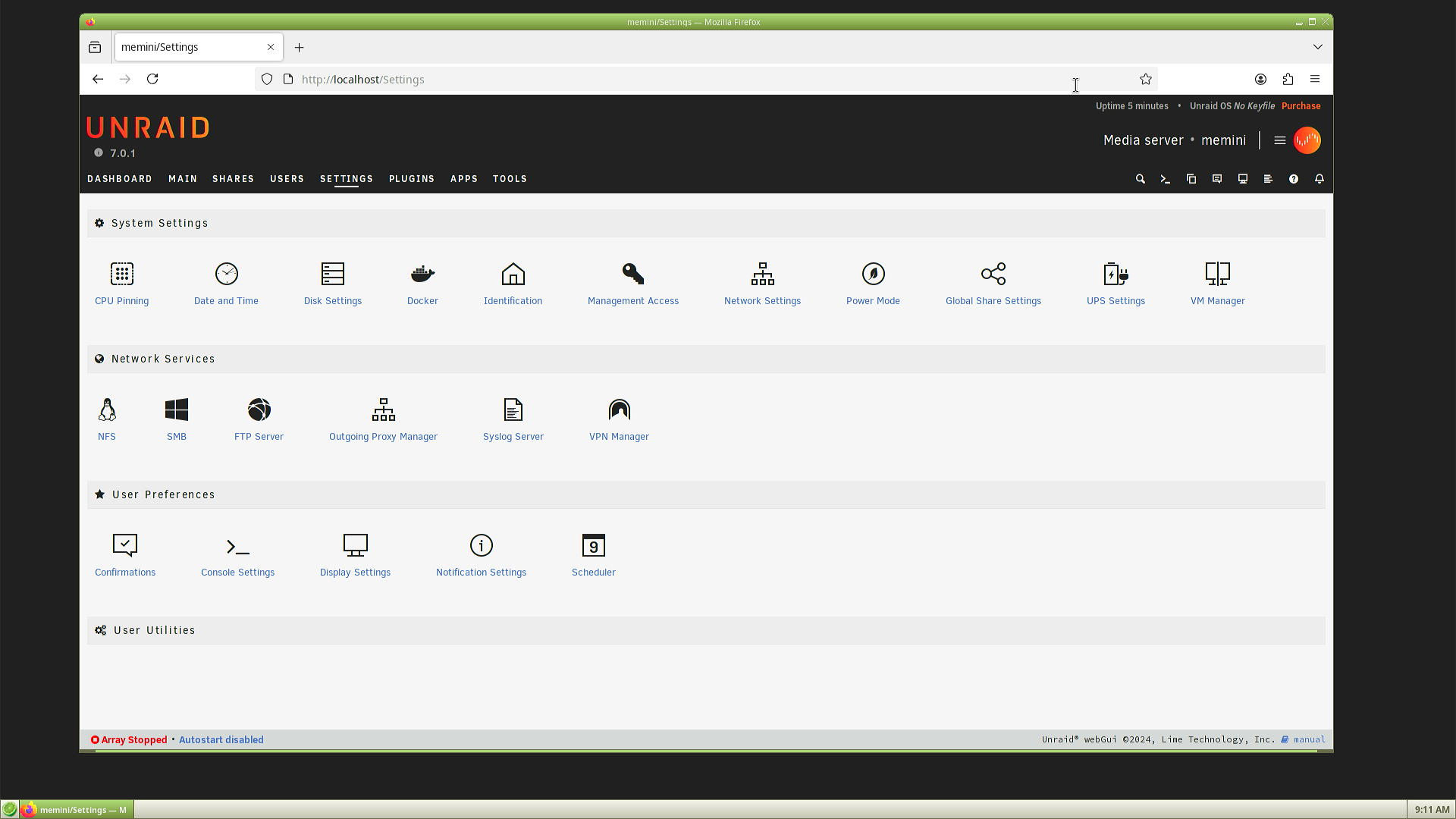This screenshot has width=1456, height=819.
Task: Click the feedback speech bubble icon
Action: (x=1216, y=179)
